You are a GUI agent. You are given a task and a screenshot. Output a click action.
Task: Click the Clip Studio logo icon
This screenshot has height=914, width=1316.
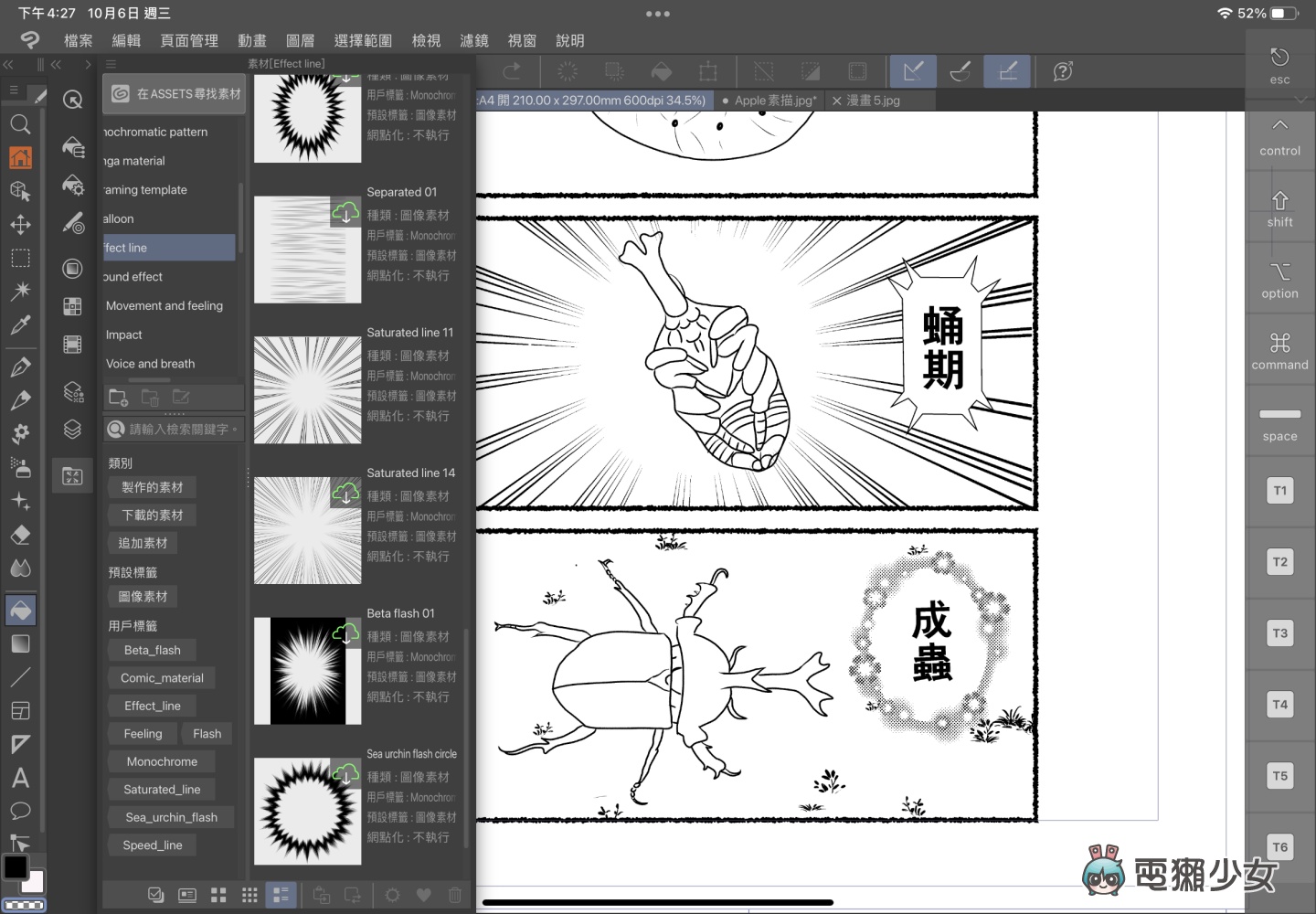(x=30, y=39)
